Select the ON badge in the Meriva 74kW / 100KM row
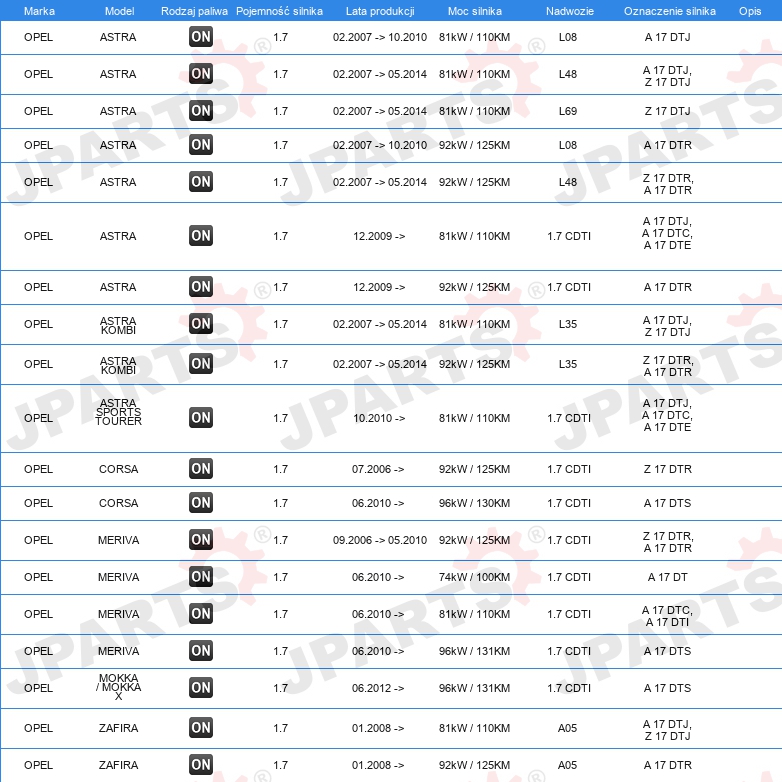Viewport: 782px width, 782px height. point(201,577)
